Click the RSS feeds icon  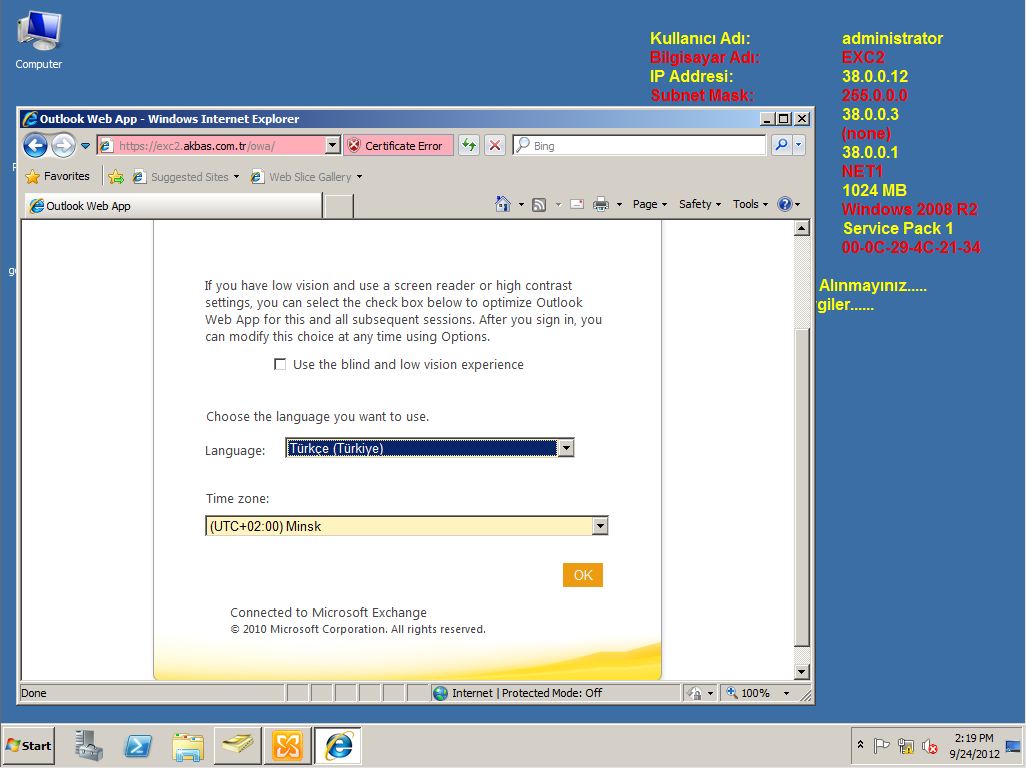[539, 205]
